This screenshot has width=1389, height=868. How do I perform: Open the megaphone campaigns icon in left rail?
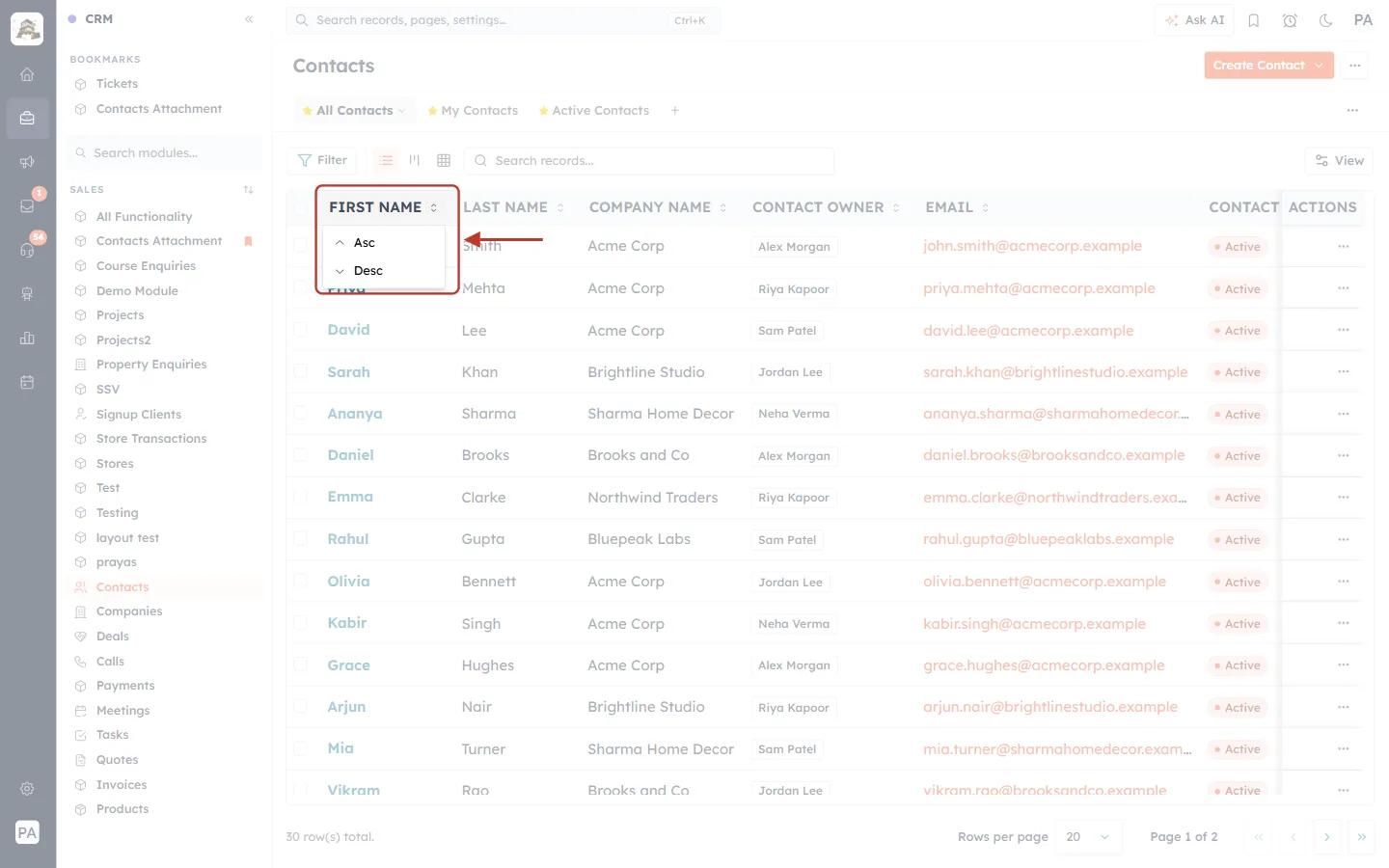tap(27, 162)
